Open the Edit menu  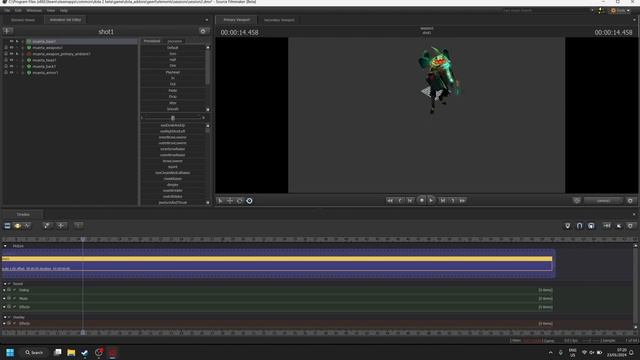18,10
